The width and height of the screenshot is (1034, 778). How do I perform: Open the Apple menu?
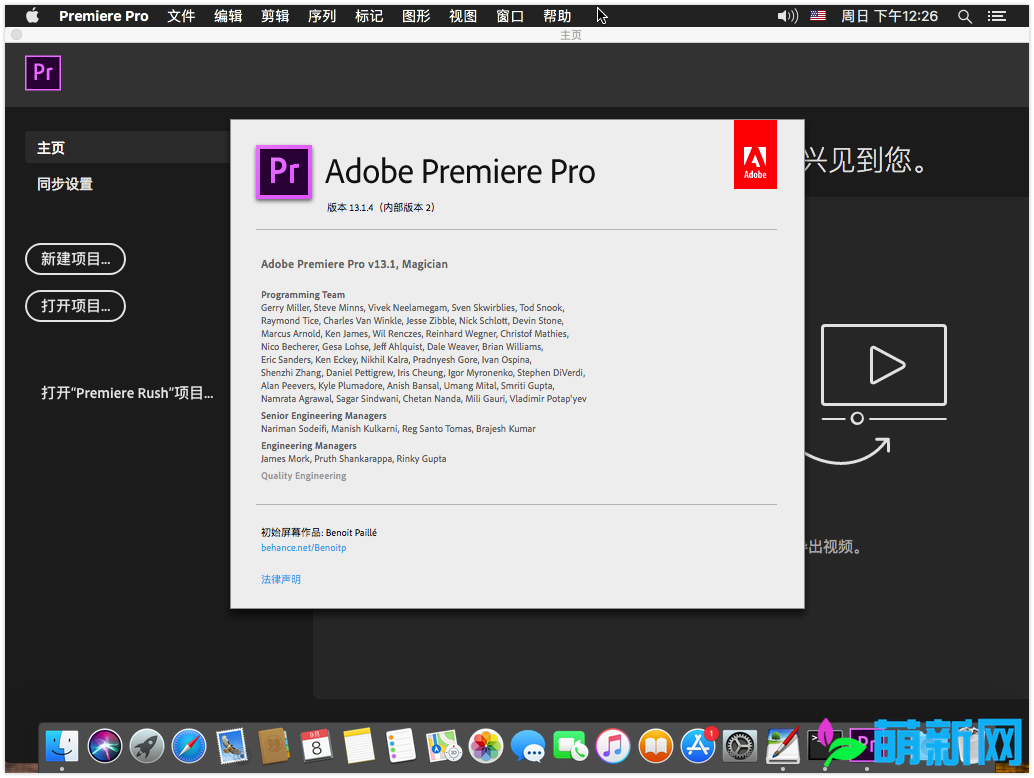(32, 16)
